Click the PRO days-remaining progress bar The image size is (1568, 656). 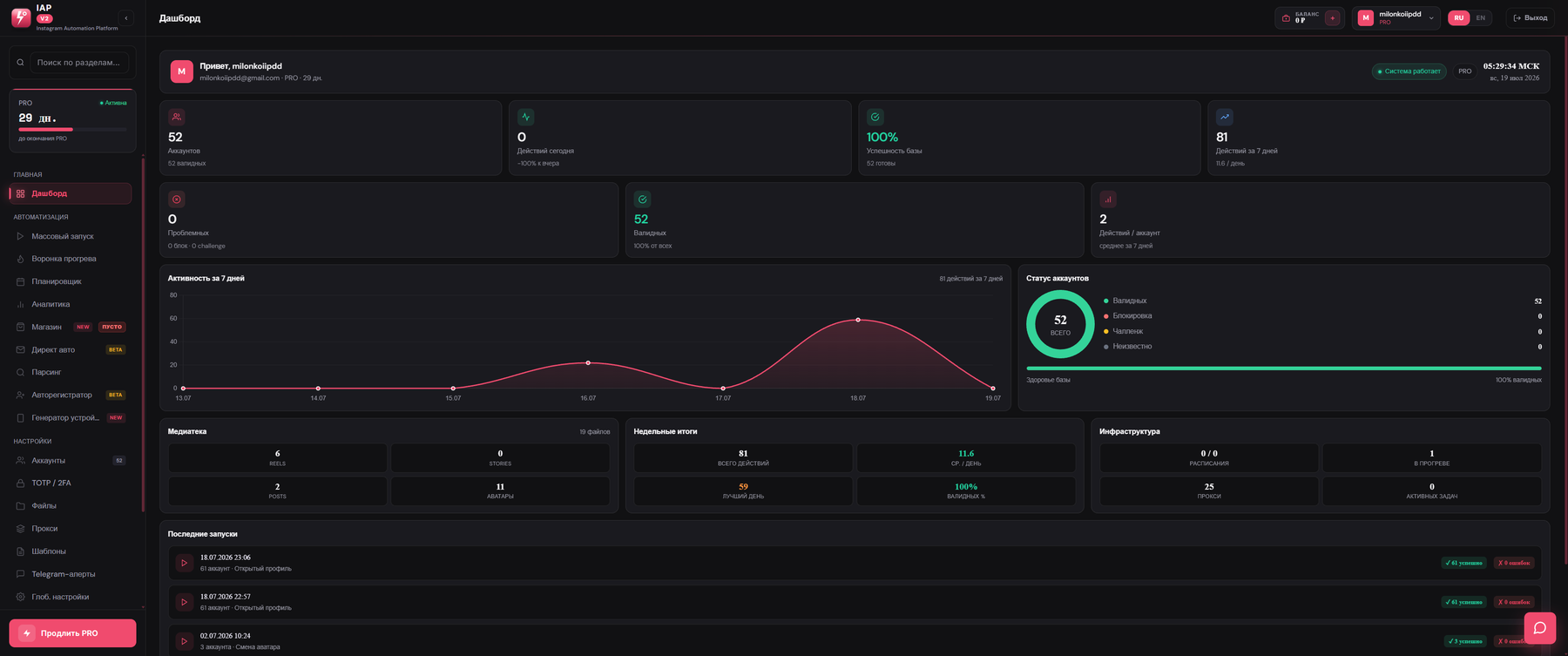pos(72,129)
